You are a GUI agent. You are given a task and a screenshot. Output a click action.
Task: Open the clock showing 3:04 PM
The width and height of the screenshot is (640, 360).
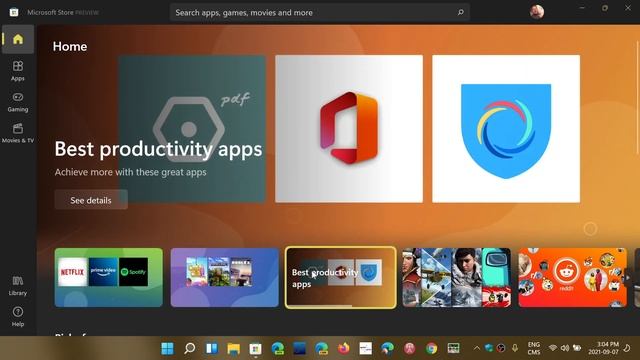(x=604, y=348)
